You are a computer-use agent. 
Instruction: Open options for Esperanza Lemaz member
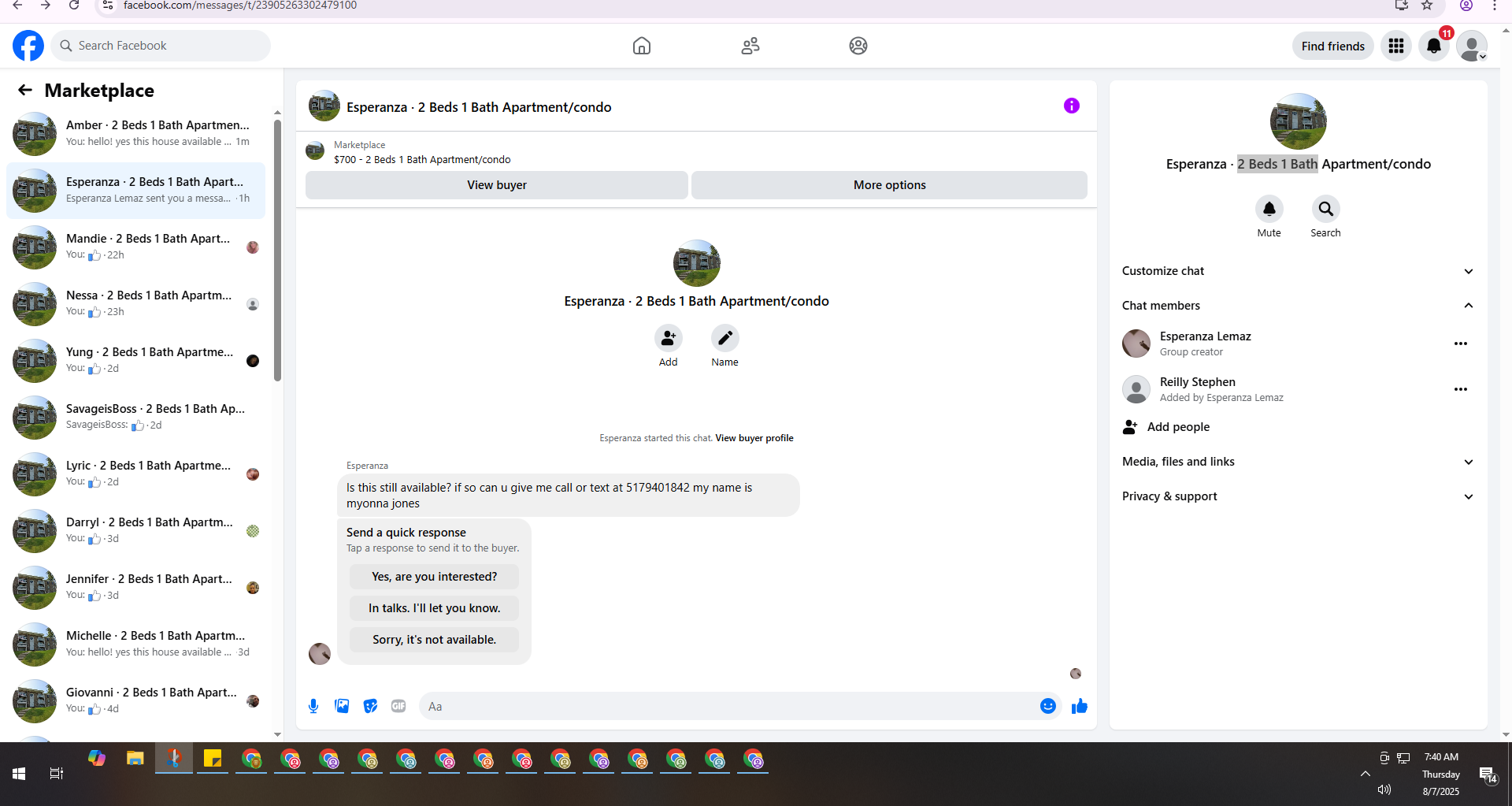pos(1461,344)
